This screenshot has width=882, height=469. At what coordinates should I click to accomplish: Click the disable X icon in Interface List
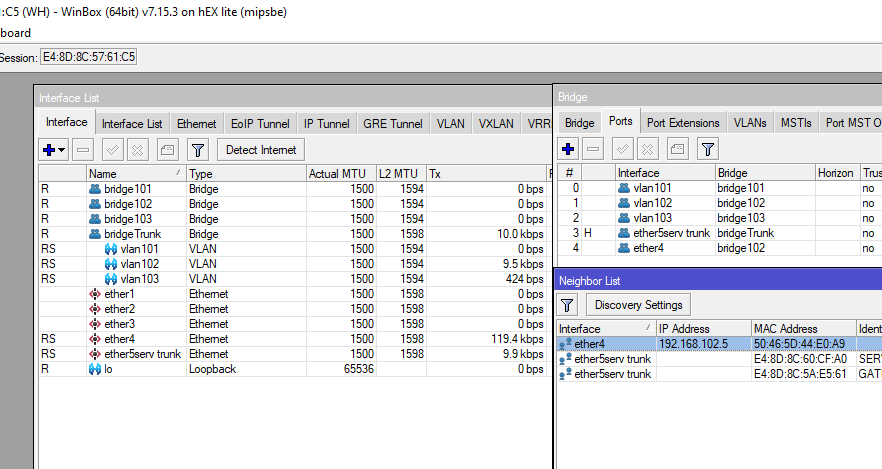tap(137, 150)
